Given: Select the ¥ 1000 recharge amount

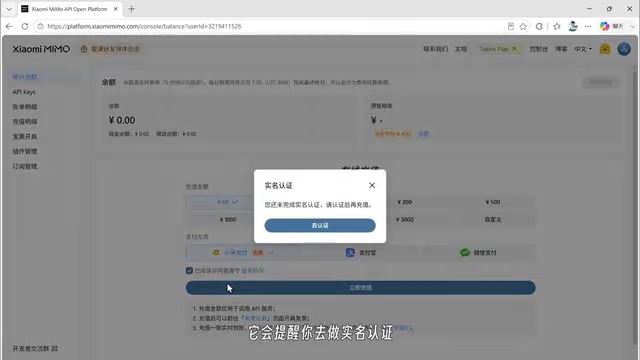Looking at the screenshot, I should 228,220.
